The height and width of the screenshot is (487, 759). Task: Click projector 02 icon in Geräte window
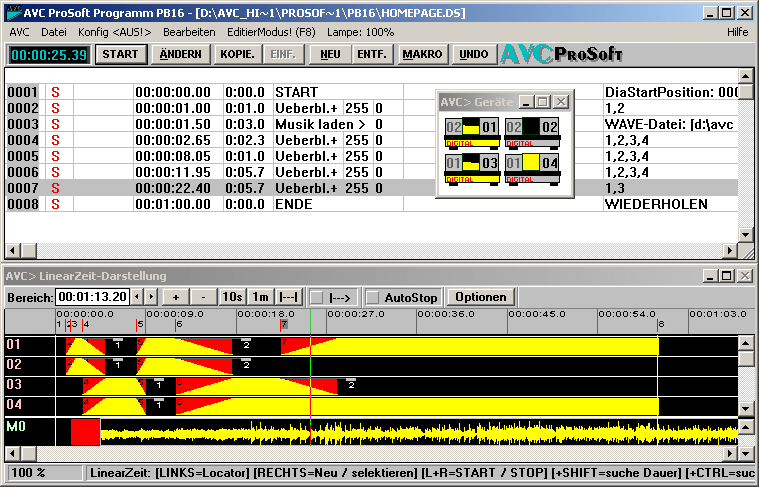(x=532, y=133)
